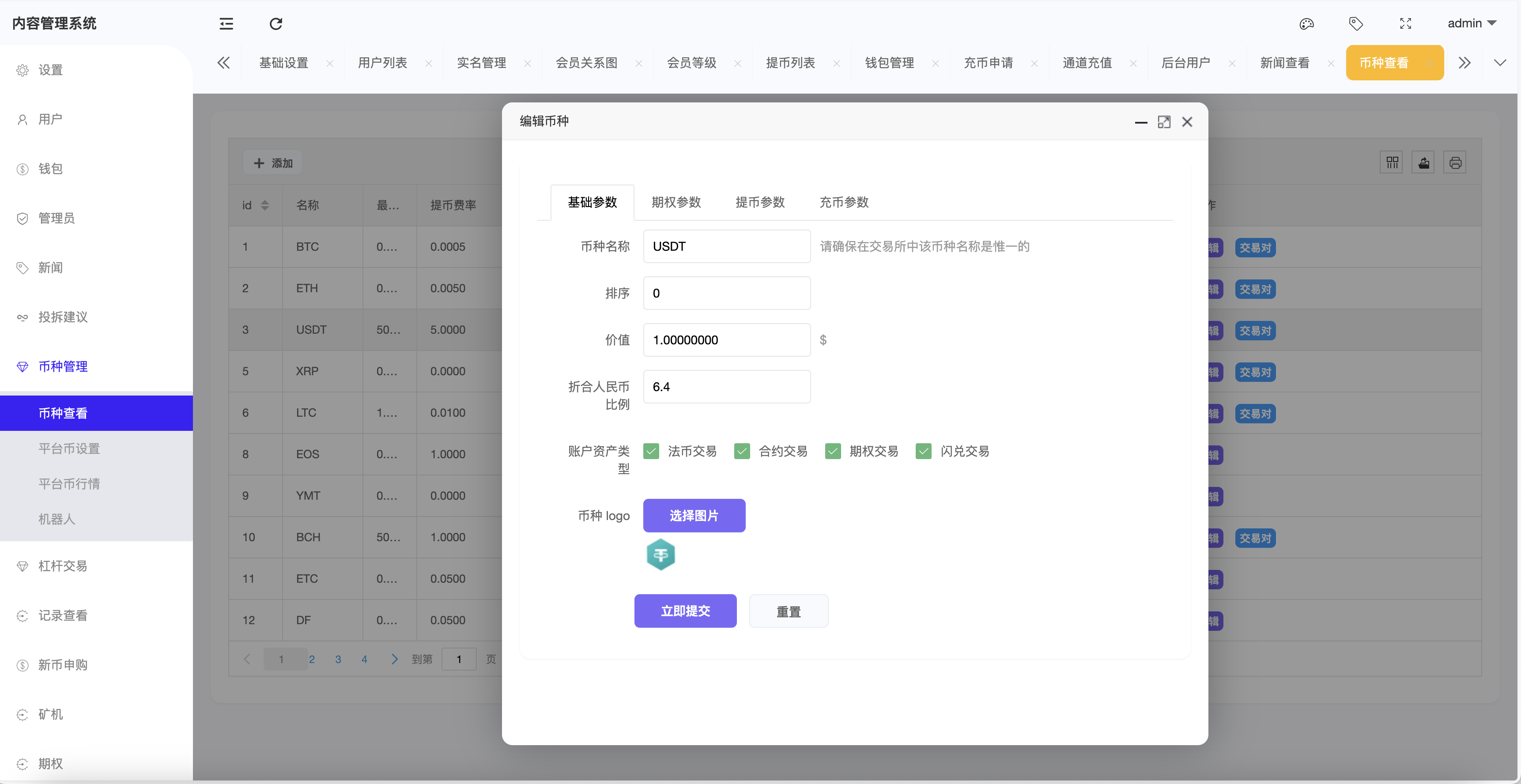The height and width of the screenshot is (784, 1521).
Task: Open the 提币列表 tab
Action: (791, 63)
